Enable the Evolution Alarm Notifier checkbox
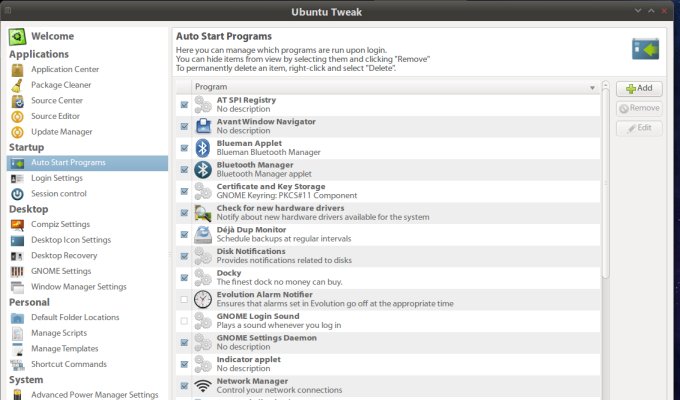Viewport: 680px width, 400px height. [x=184, y=299]
